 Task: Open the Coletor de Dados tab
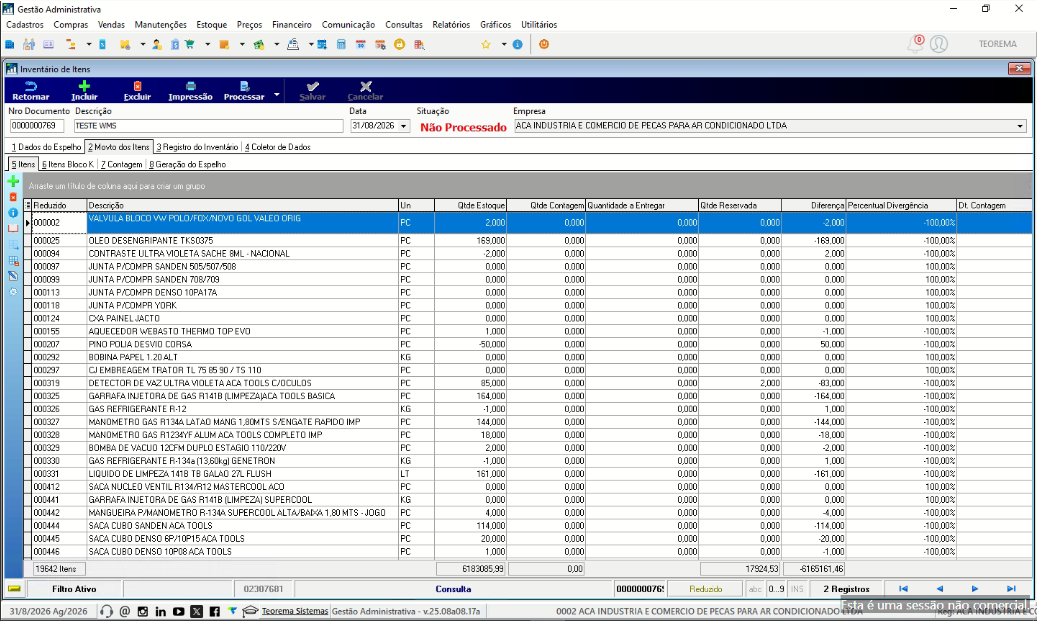pyautogui.click(x=278, y=147)
